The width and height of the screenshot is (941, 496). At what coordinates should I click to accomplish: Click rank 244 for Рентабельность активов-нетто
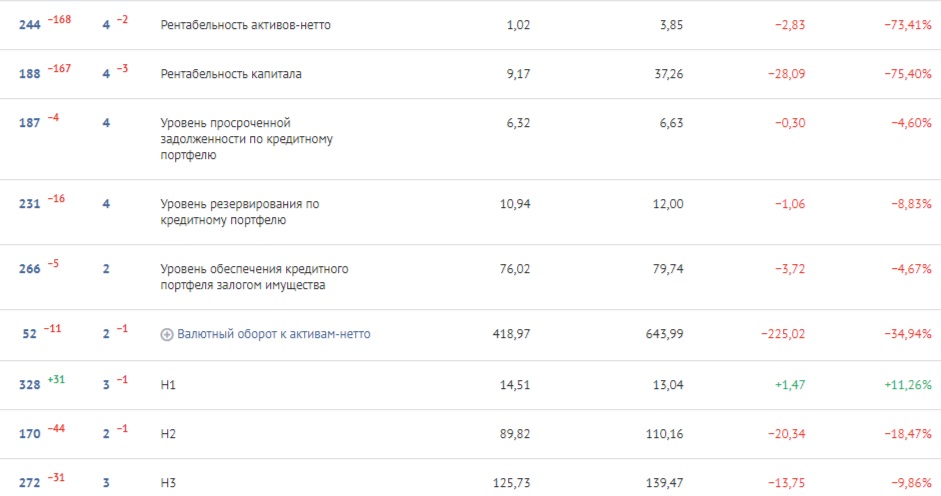click(x=30, y=25)
